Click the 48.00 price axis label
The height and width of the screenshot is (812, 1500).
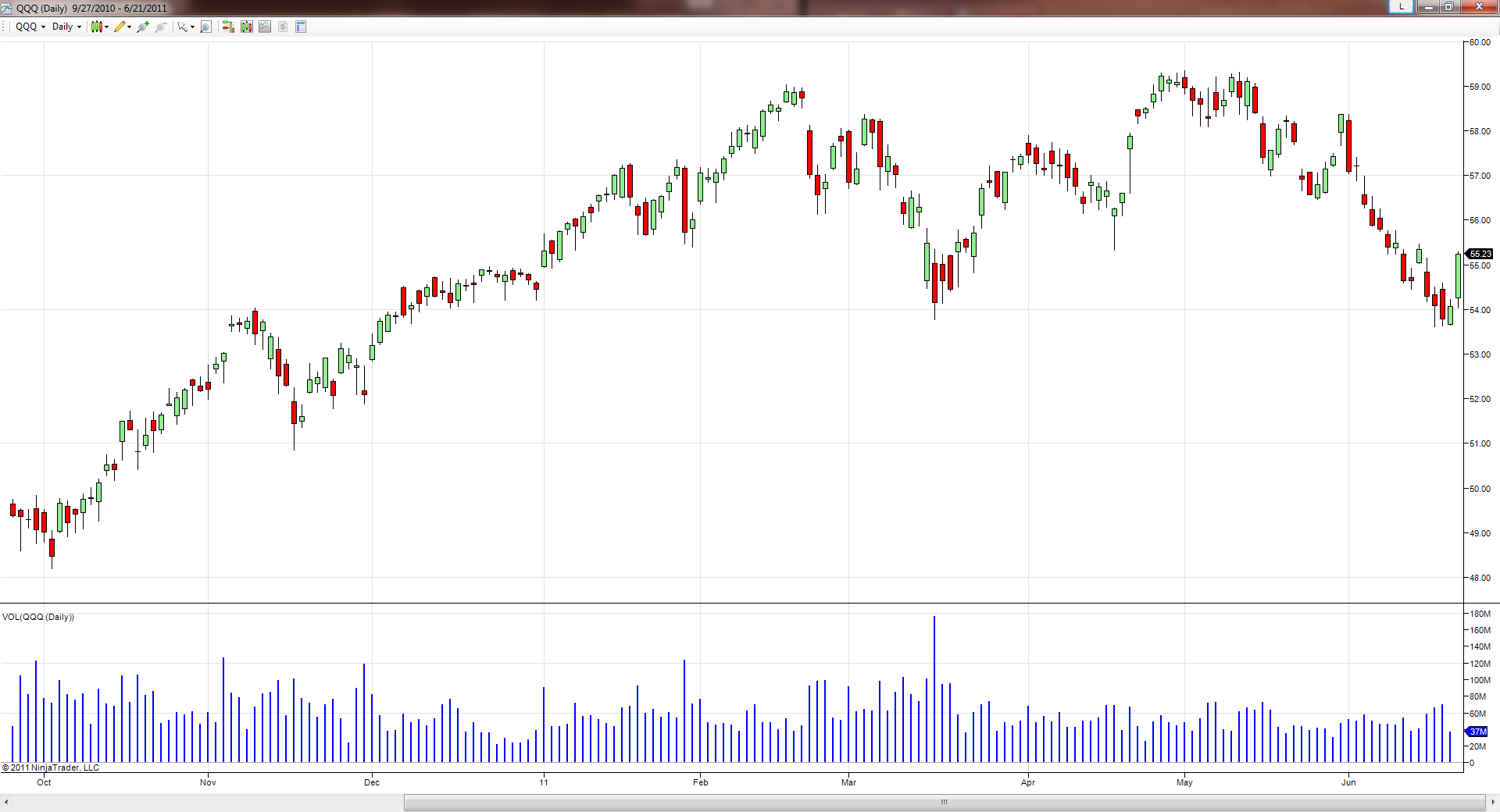1480,578
